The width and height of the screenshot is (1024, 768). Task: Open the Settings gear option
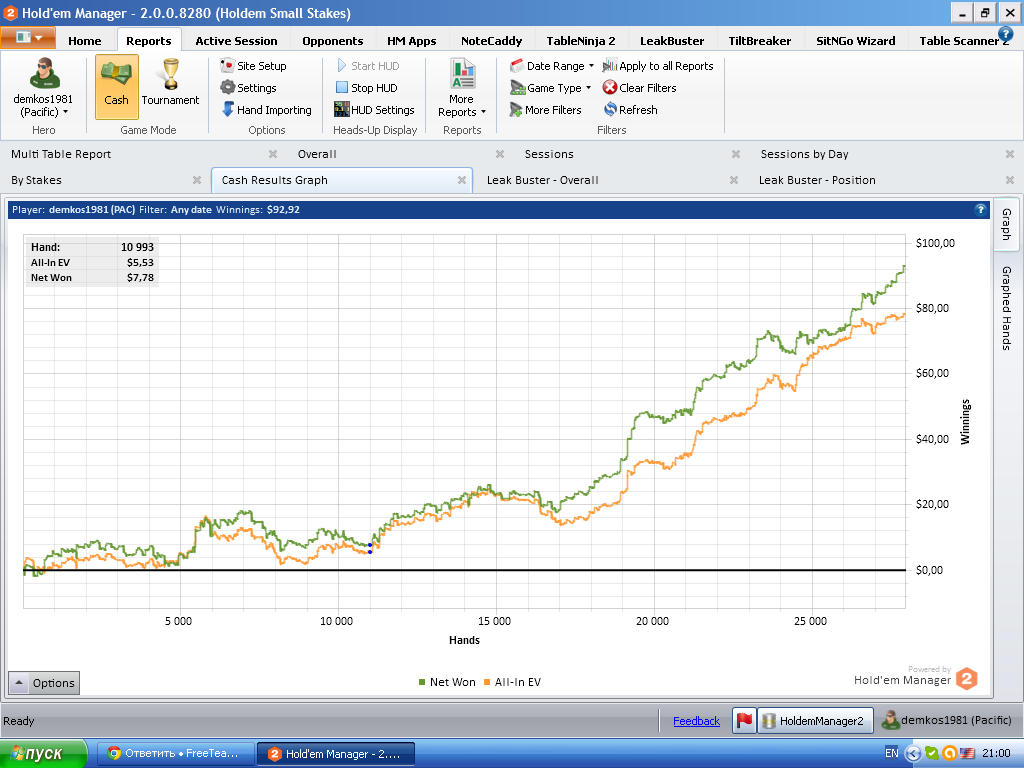pos(248,88)
